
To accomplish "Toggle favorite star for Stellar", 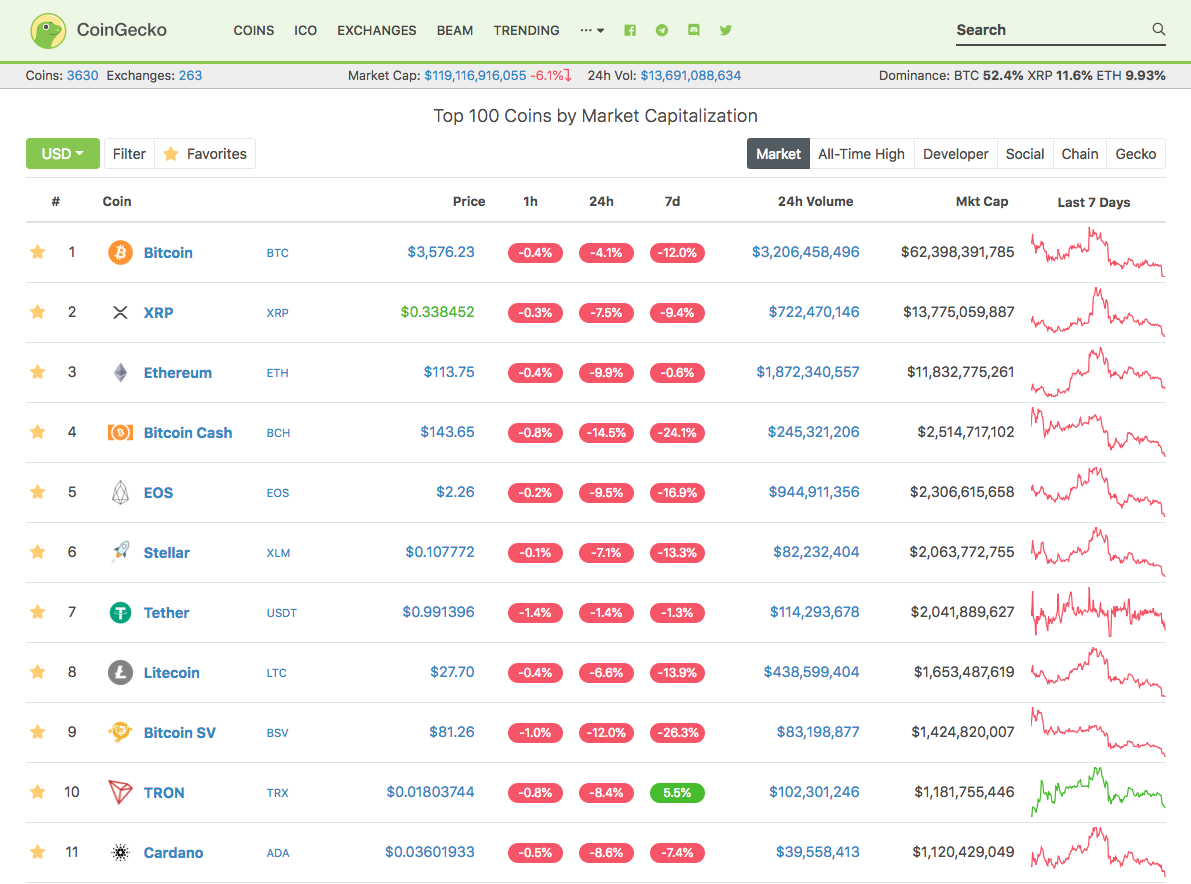I will 37,551.
